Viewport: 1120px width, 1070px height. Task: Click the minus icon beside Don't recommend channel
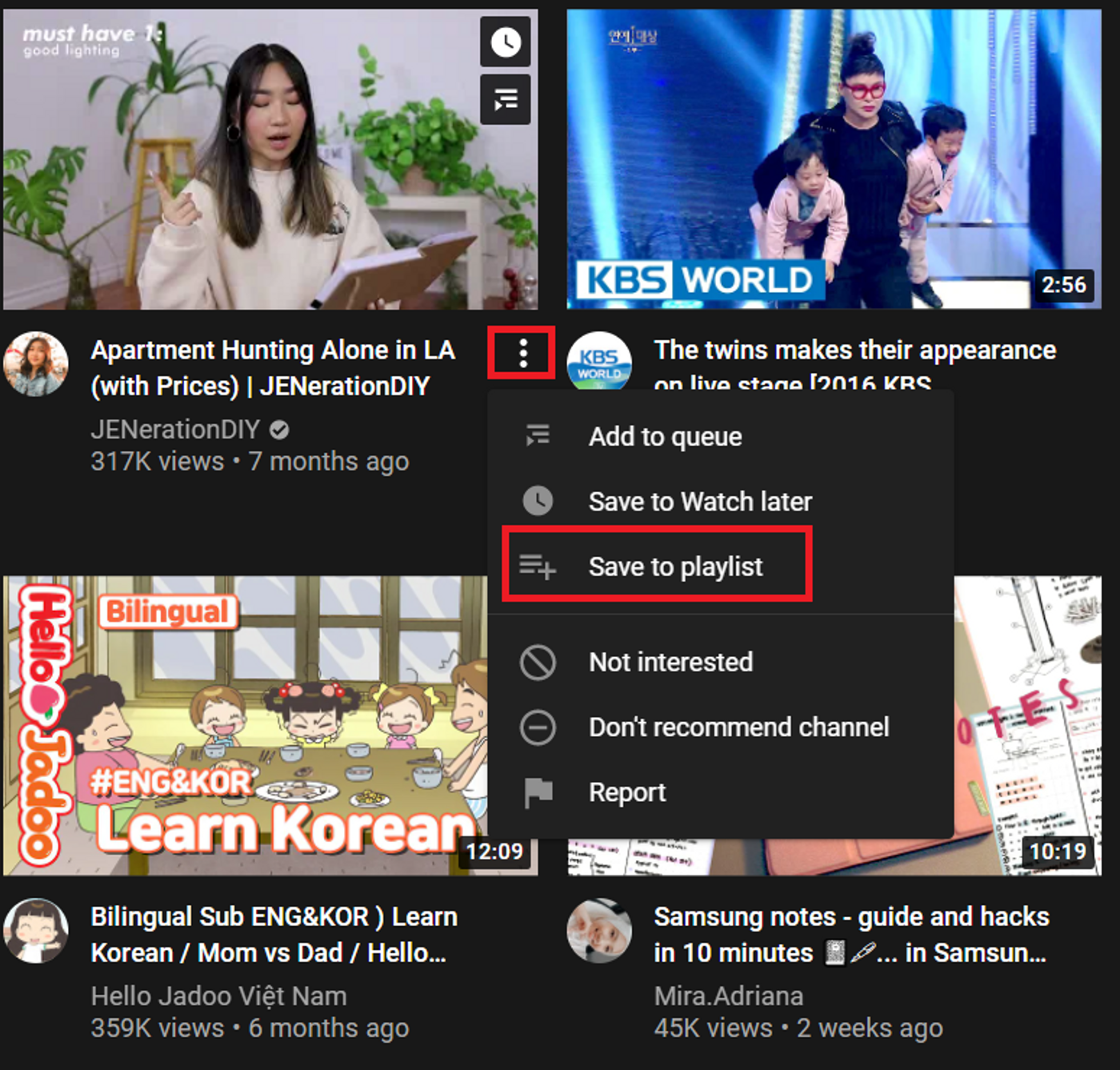(x=538, y=727)
